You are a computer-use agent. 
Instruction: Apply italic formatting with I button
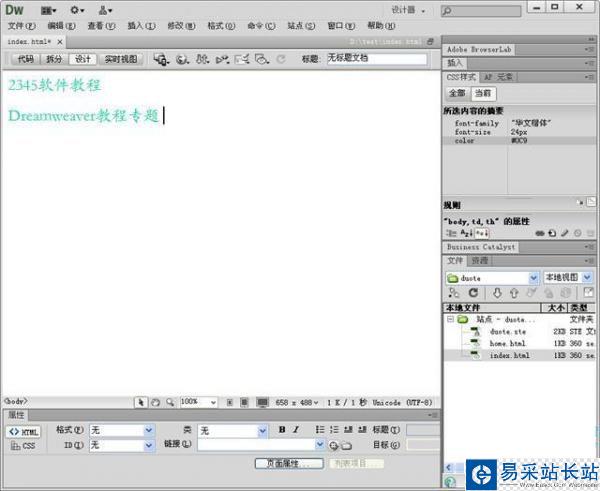(296, 429)
